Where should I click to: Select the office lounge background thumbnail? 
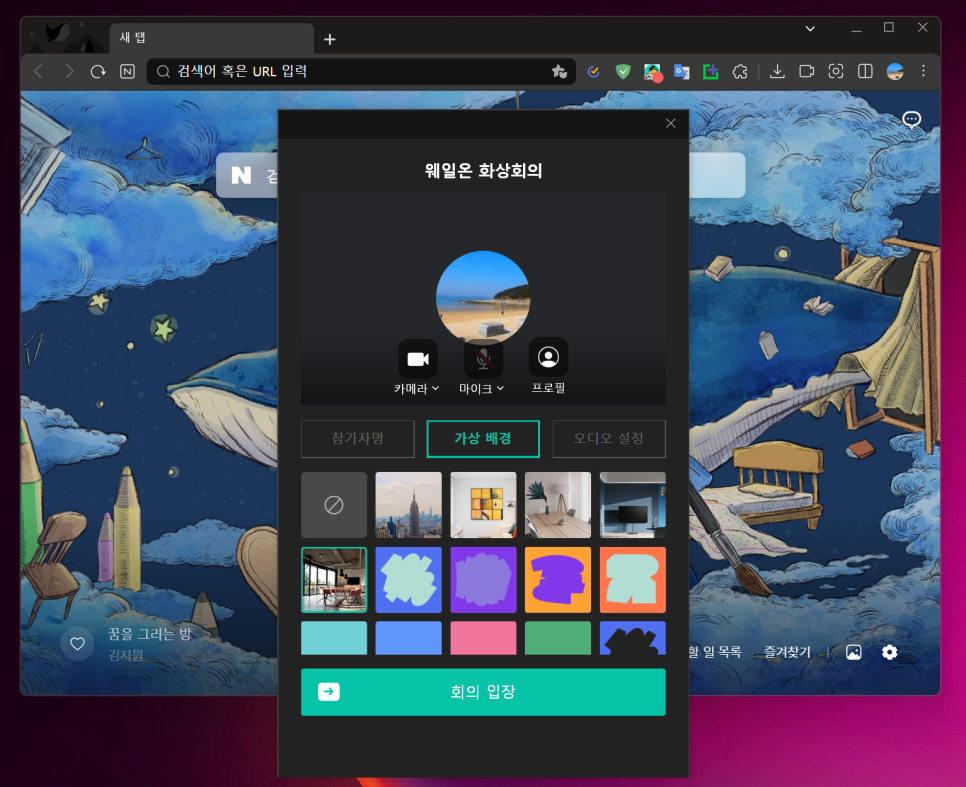coord(334,580)
